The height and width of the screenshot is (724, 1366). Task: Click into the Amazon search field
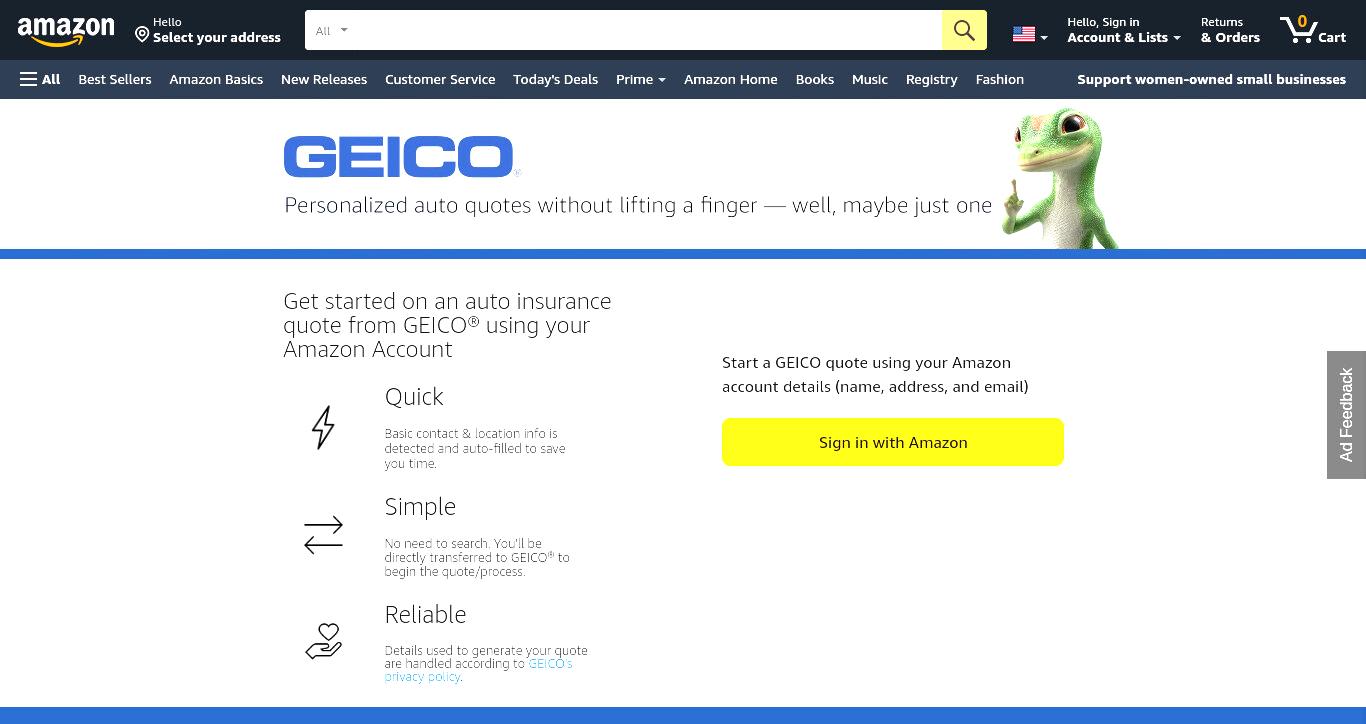(650, 30)
